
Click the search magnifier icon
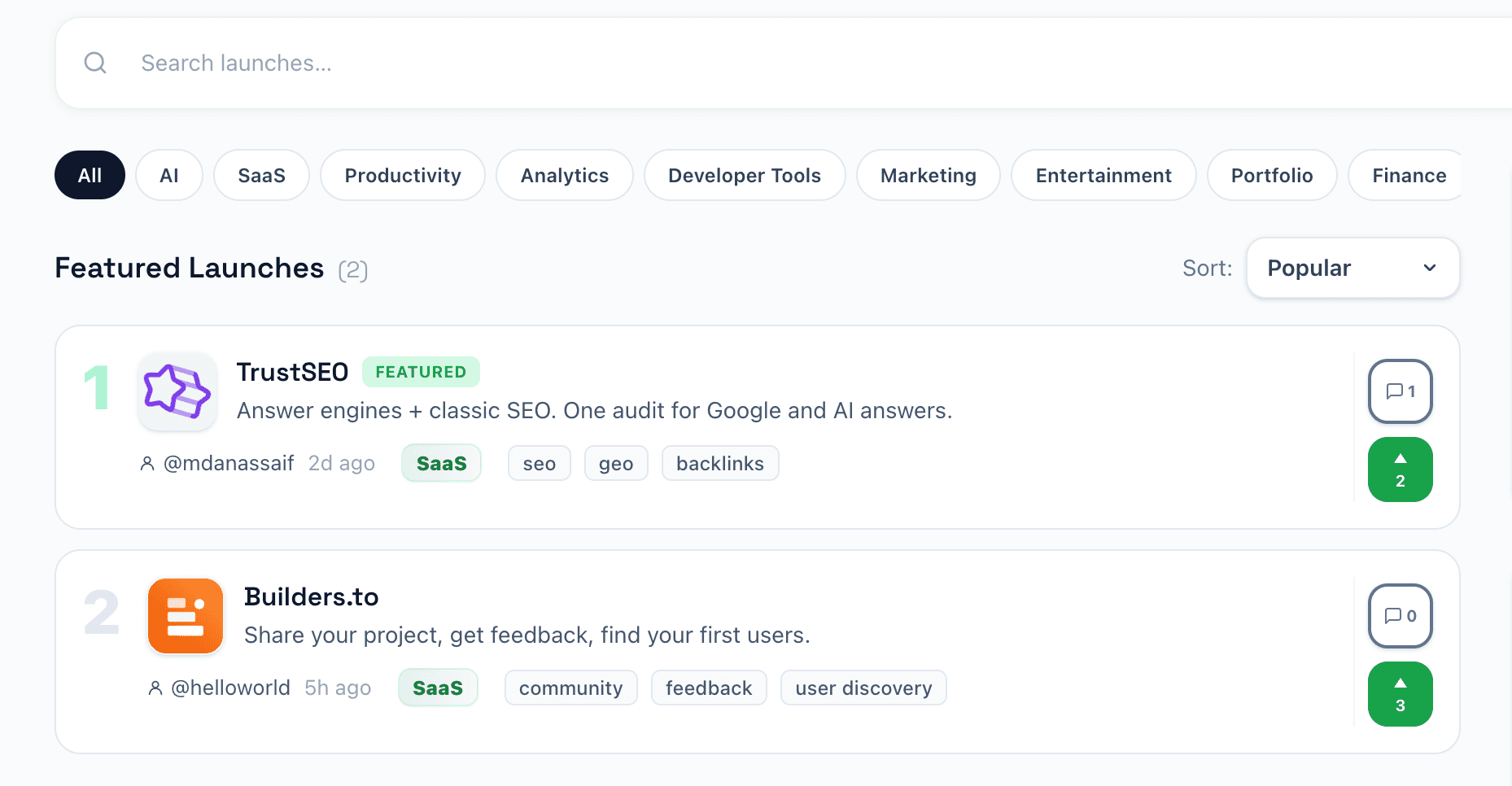coord(95,63)
